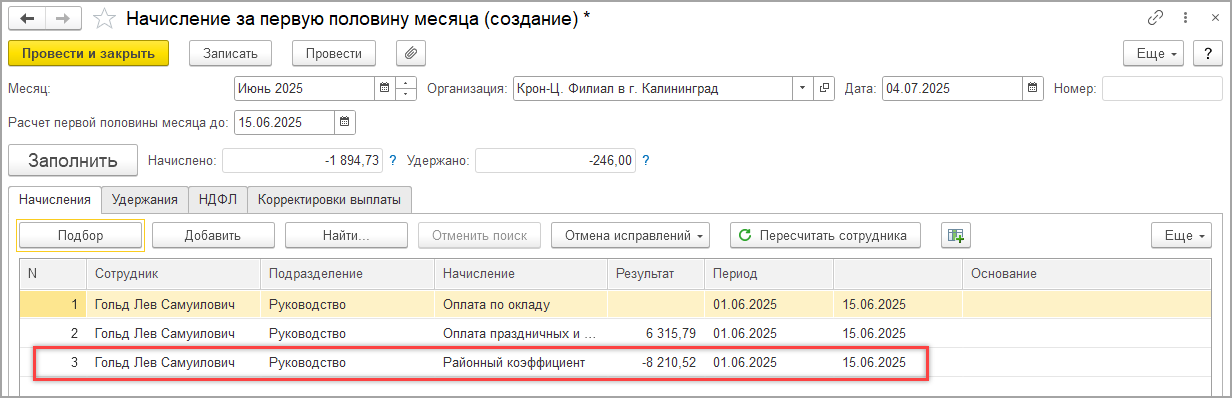Open top Еще menu
The width and height of the screenshot is (1232, 398).
pyautogui.click(x=1154, y=53)
